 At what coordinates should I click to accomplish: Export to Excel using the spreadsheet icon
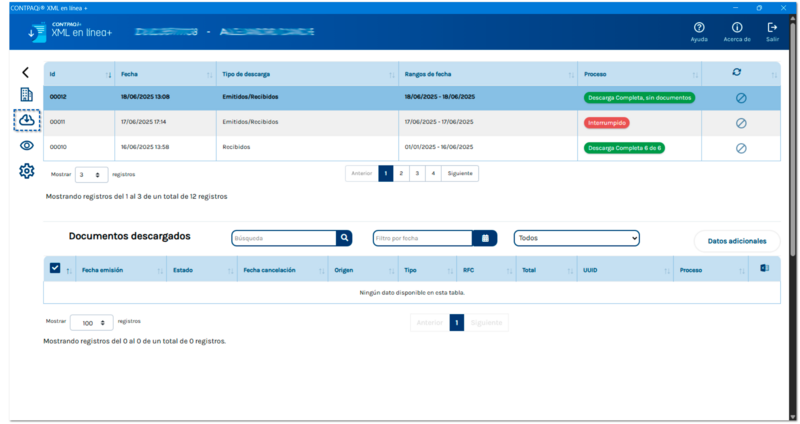click(765, 268)
